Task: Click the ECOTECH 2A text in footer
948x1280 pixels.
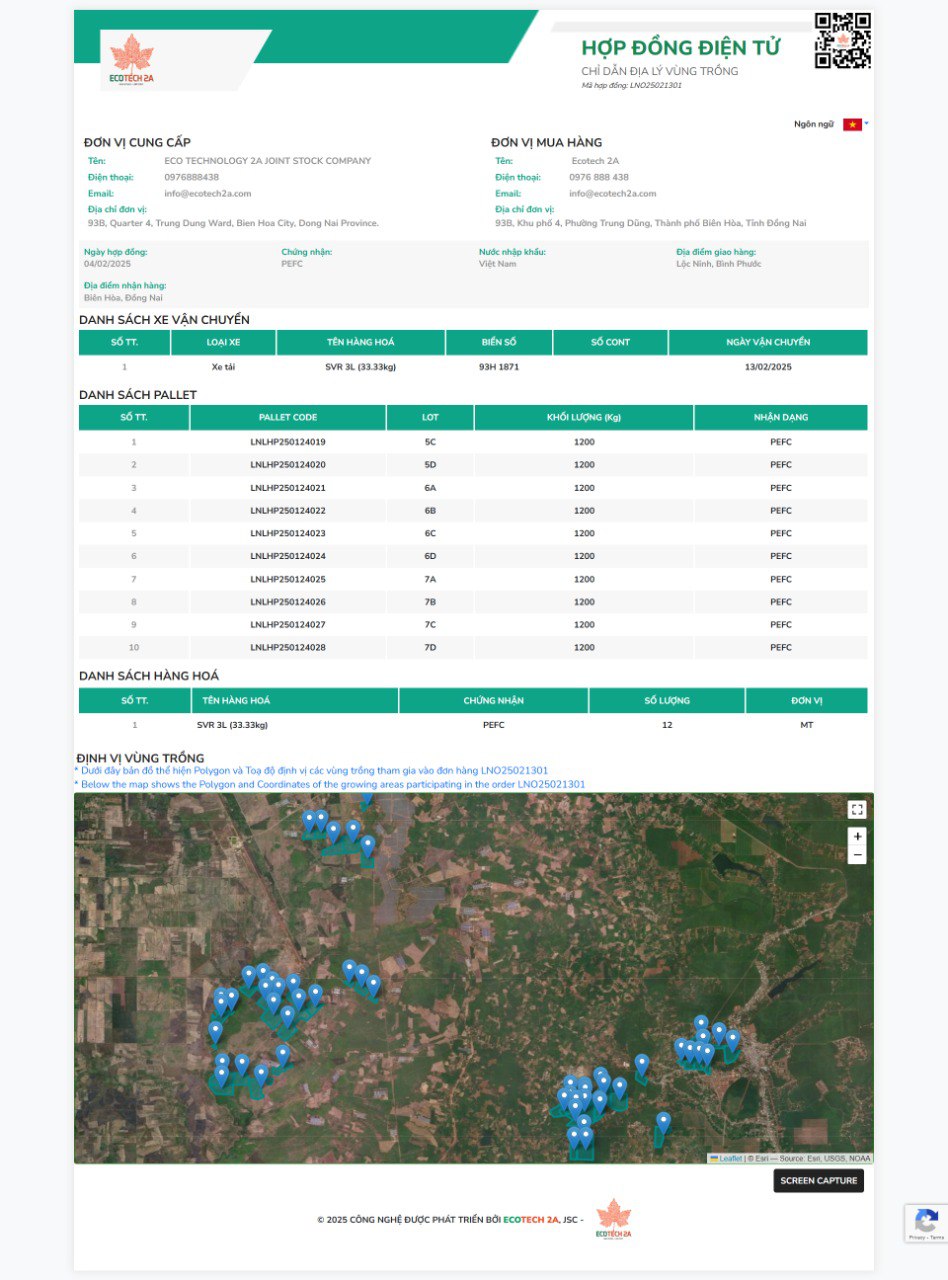Action: (530, 1220)
